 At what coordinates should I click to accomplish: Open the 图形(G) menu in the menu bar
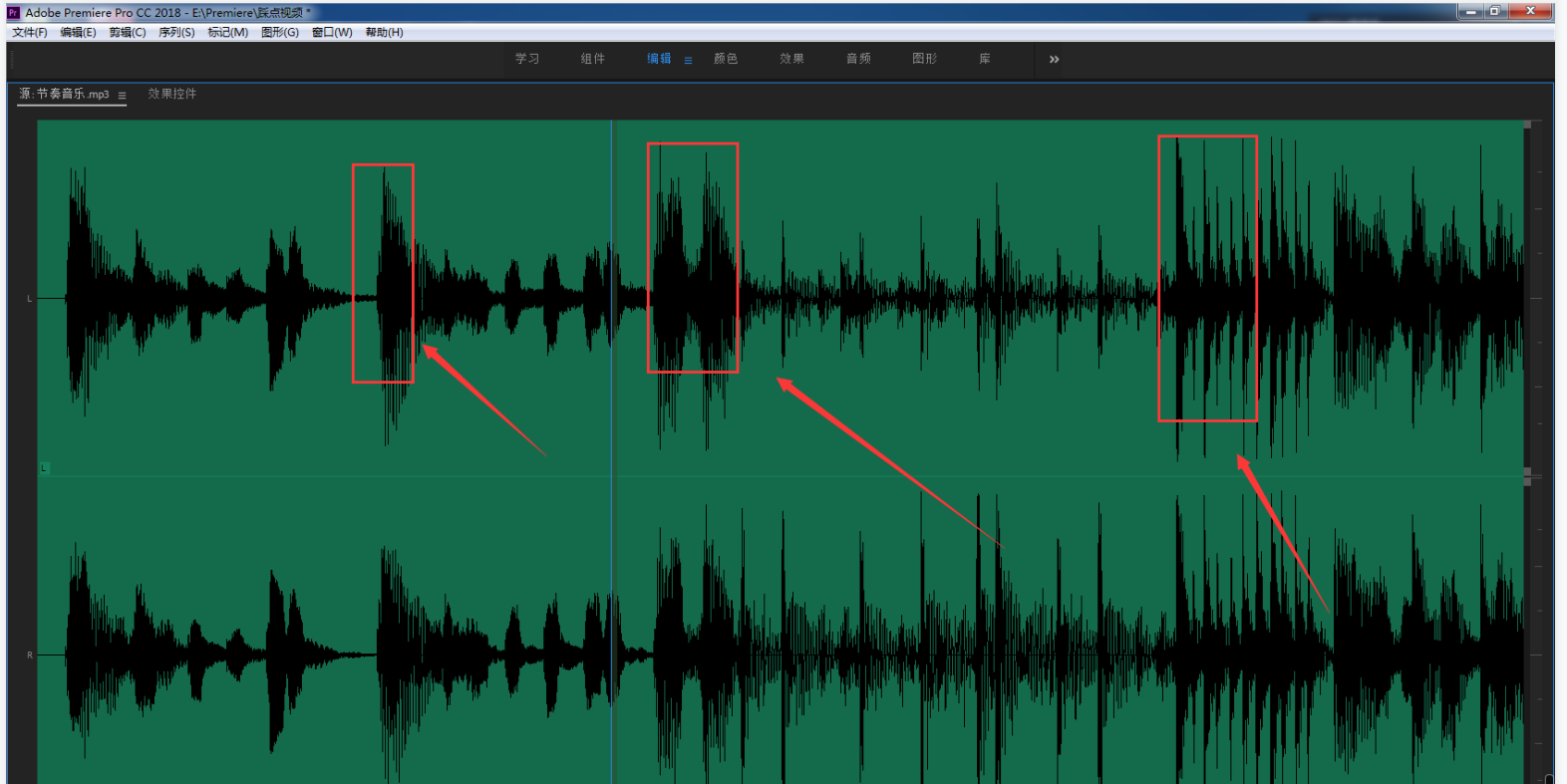(x=280, y=33)
